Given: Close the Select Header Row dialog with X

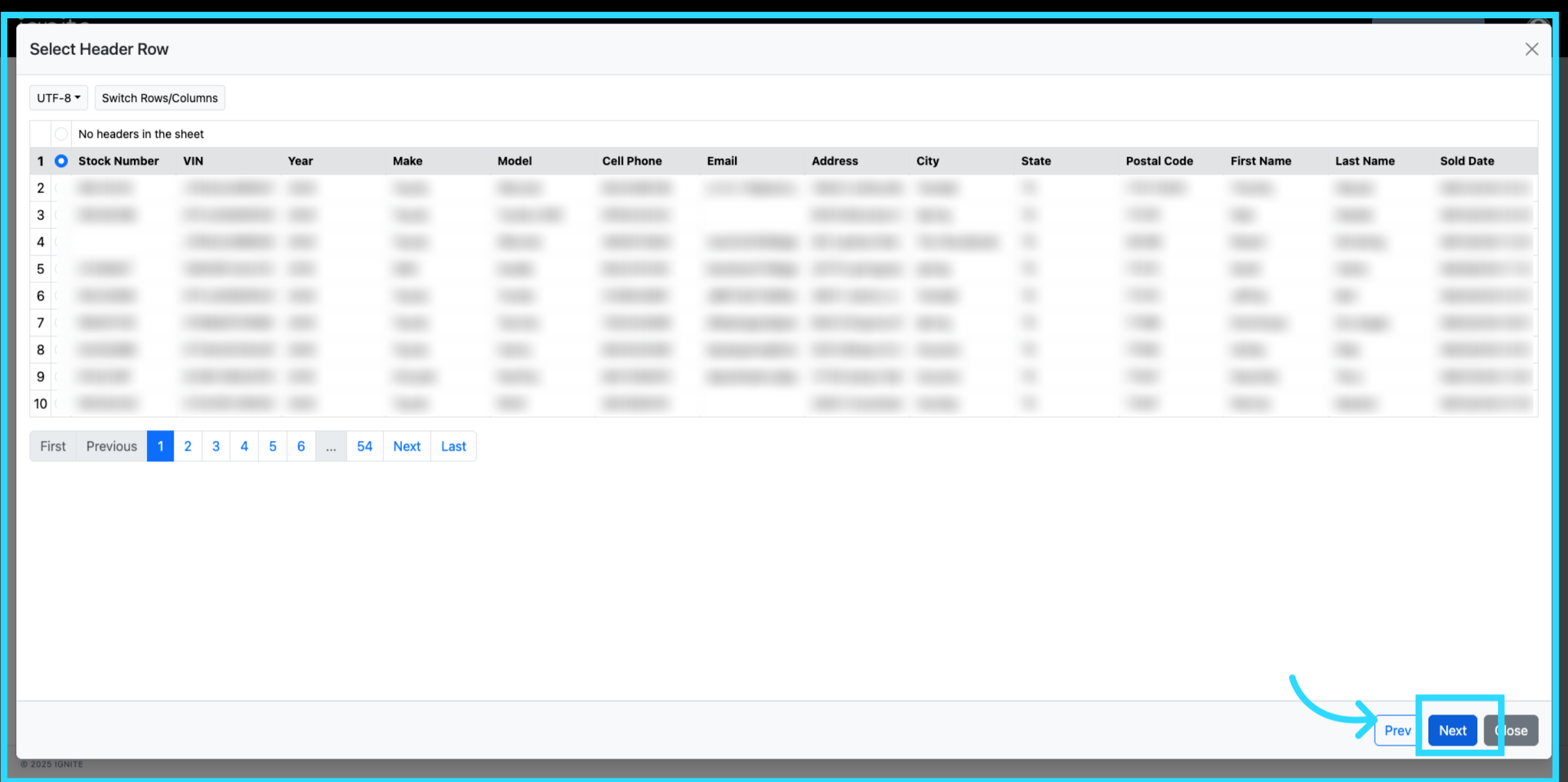Looking at the screenshot, I should 1531,49.
